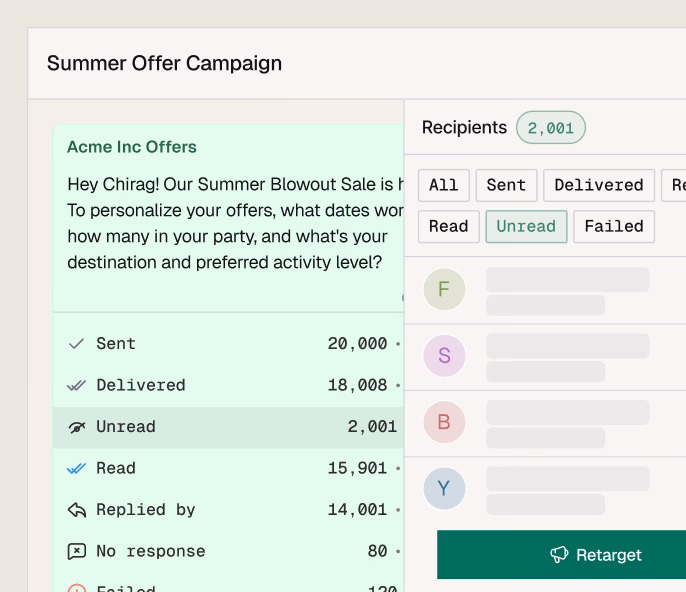Click the Unread crossed-eye icon

pyautogui.click(x=76, y=427)
